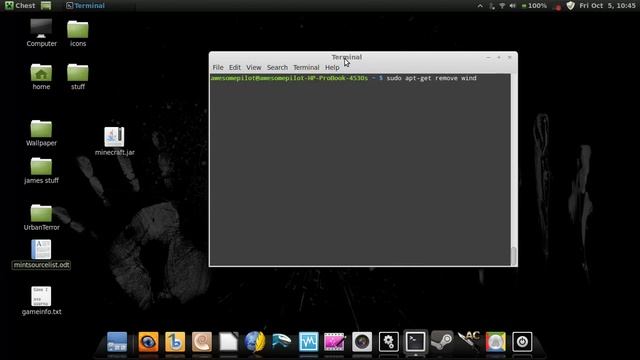
Task: Open the stuff folder on desktop
Action: pos(78,76)
